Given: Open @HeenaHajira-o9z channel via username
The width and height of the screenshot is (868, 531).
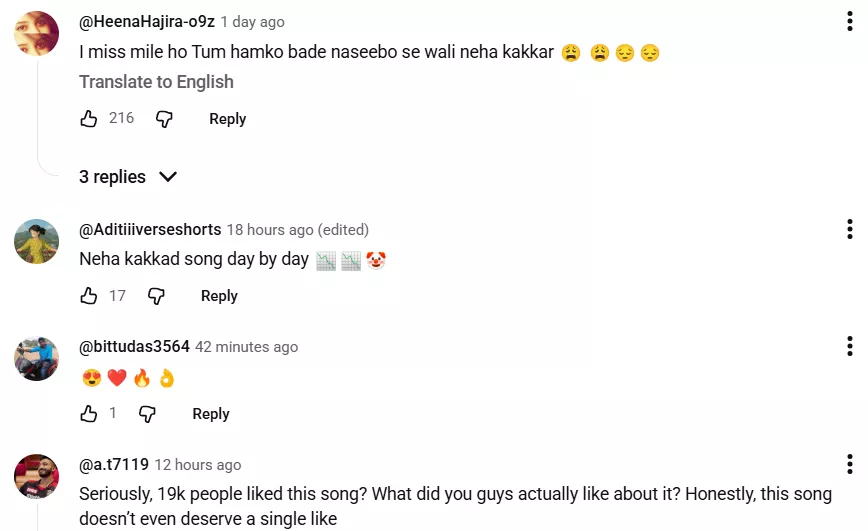Looking at the screenshot, I should tap(146, 22).
